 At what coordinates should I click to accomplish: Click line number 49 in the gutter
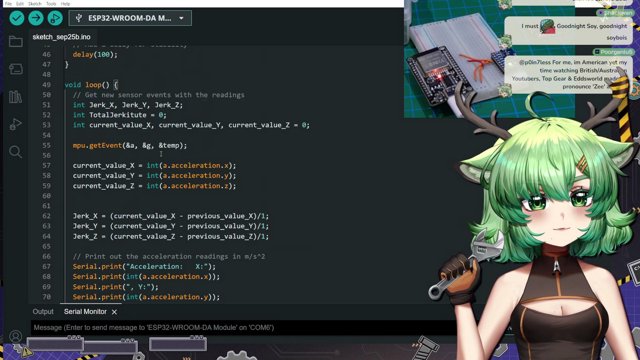46,85
